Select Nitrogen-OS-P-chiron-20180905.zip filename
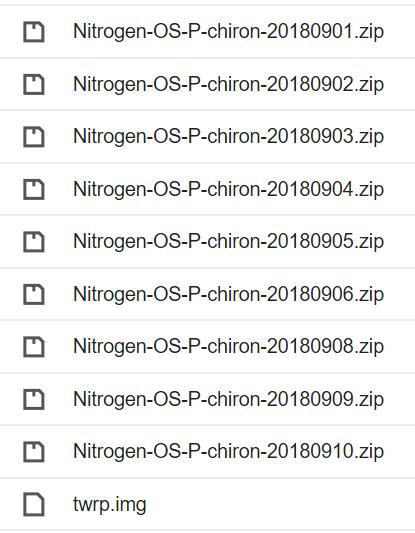415x533 pixels. pyautogui.click(x=228, y=242)
